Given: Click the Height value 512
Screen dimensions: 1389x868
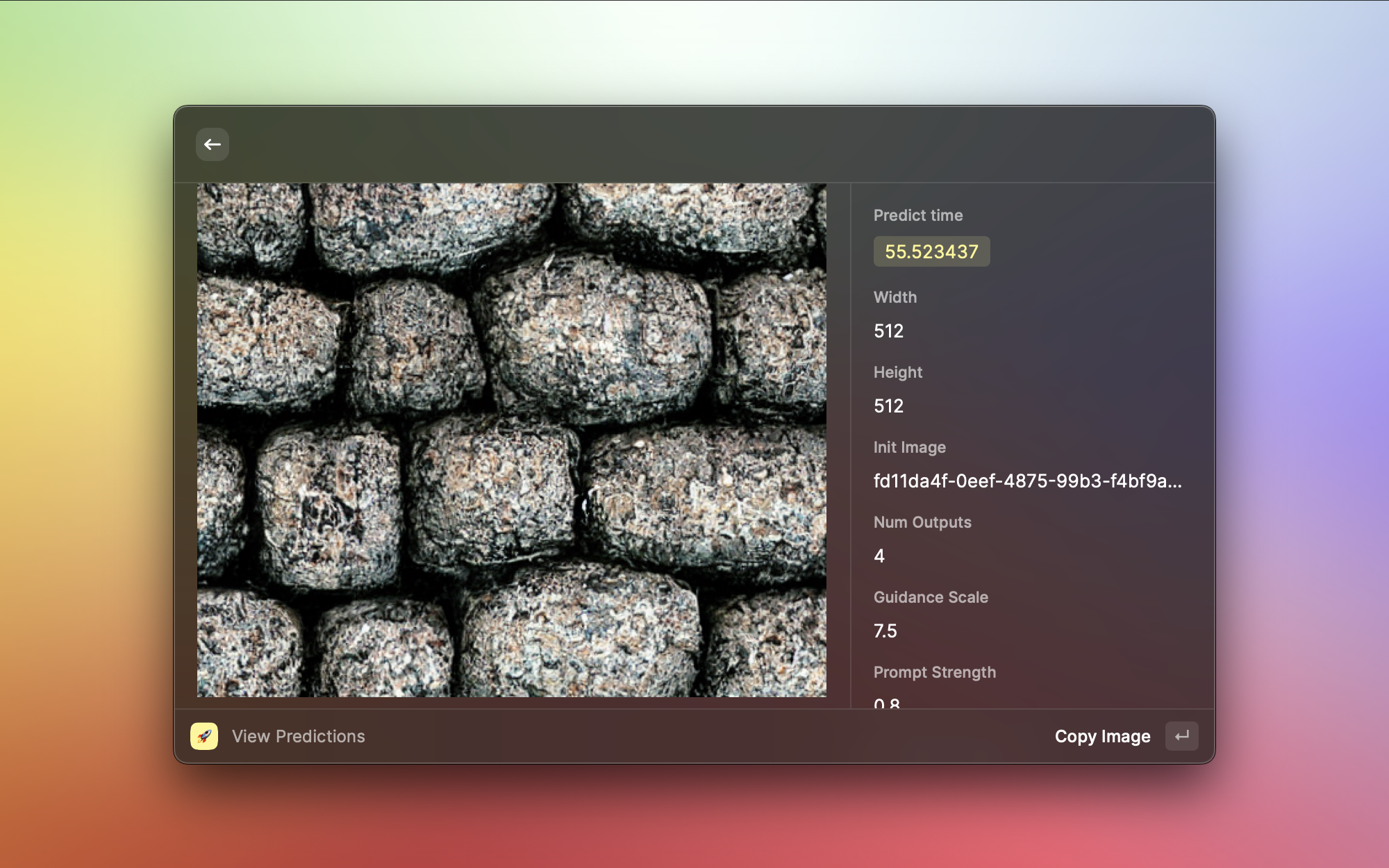Looking at the screenshot, I should [x=888, y=406].
